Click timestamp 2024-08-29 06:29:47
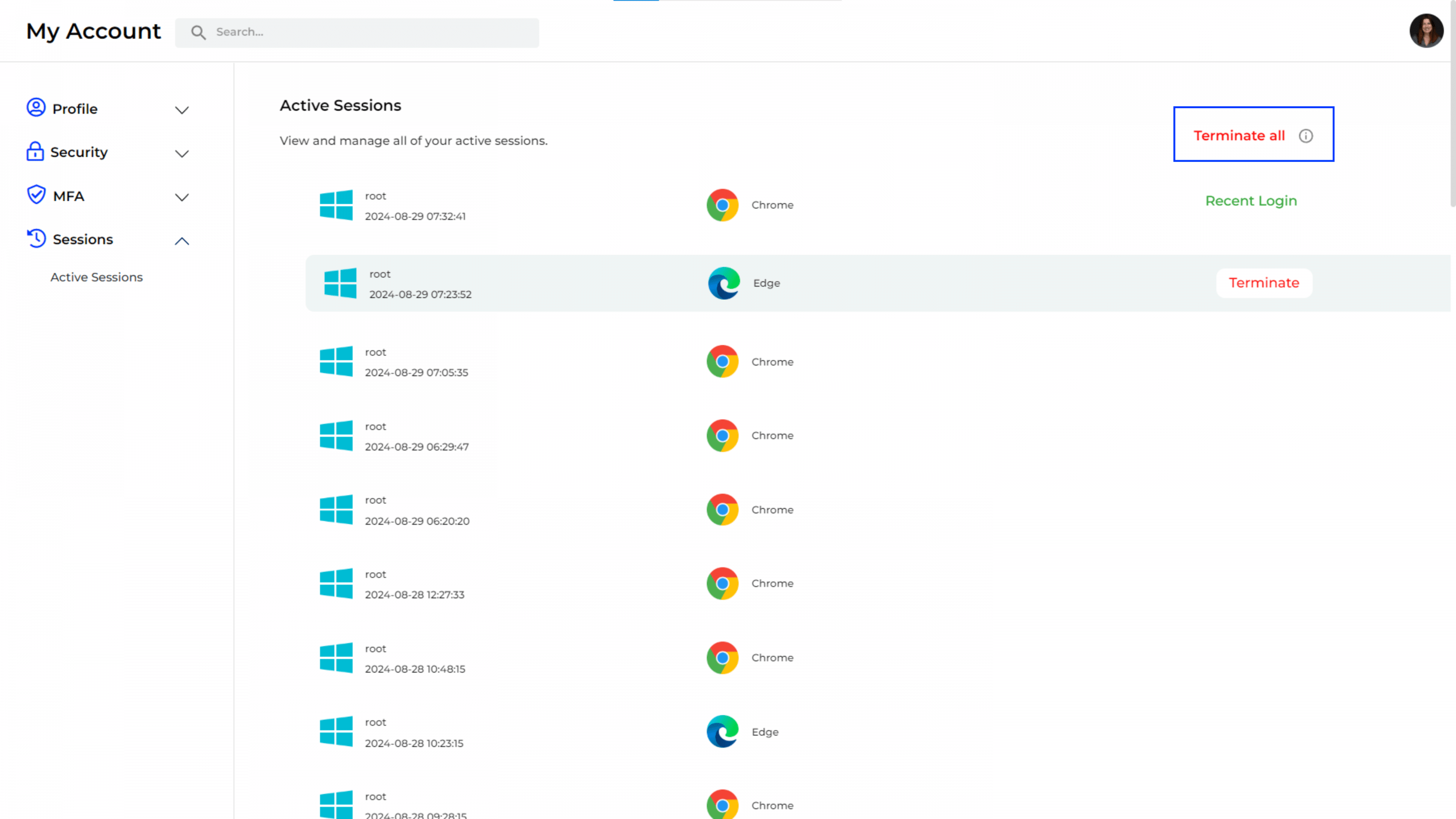Screen dimensions: 1456x819 (417, 446)
